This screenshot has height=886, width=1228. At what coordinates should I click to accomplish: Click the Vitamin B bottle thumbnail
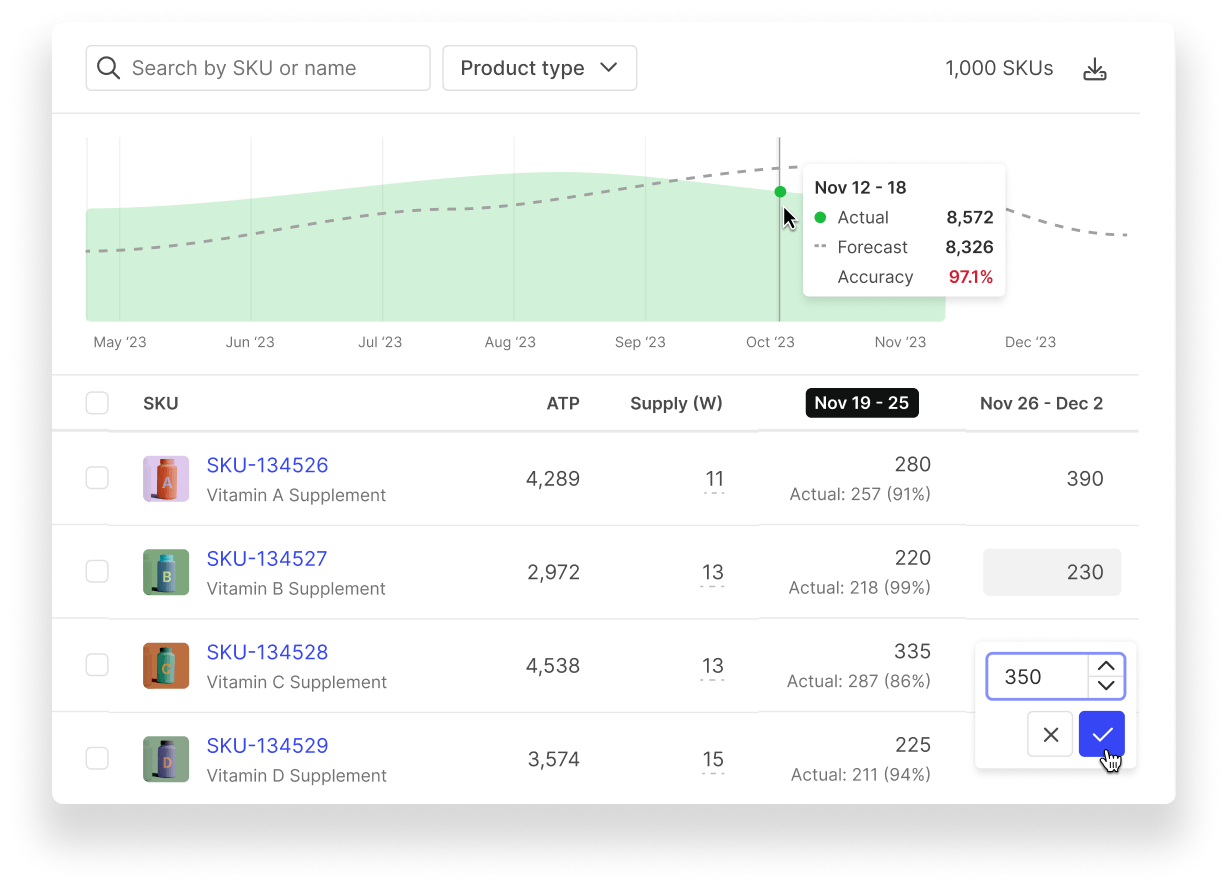pyautogui.click(x=166, y=573)
